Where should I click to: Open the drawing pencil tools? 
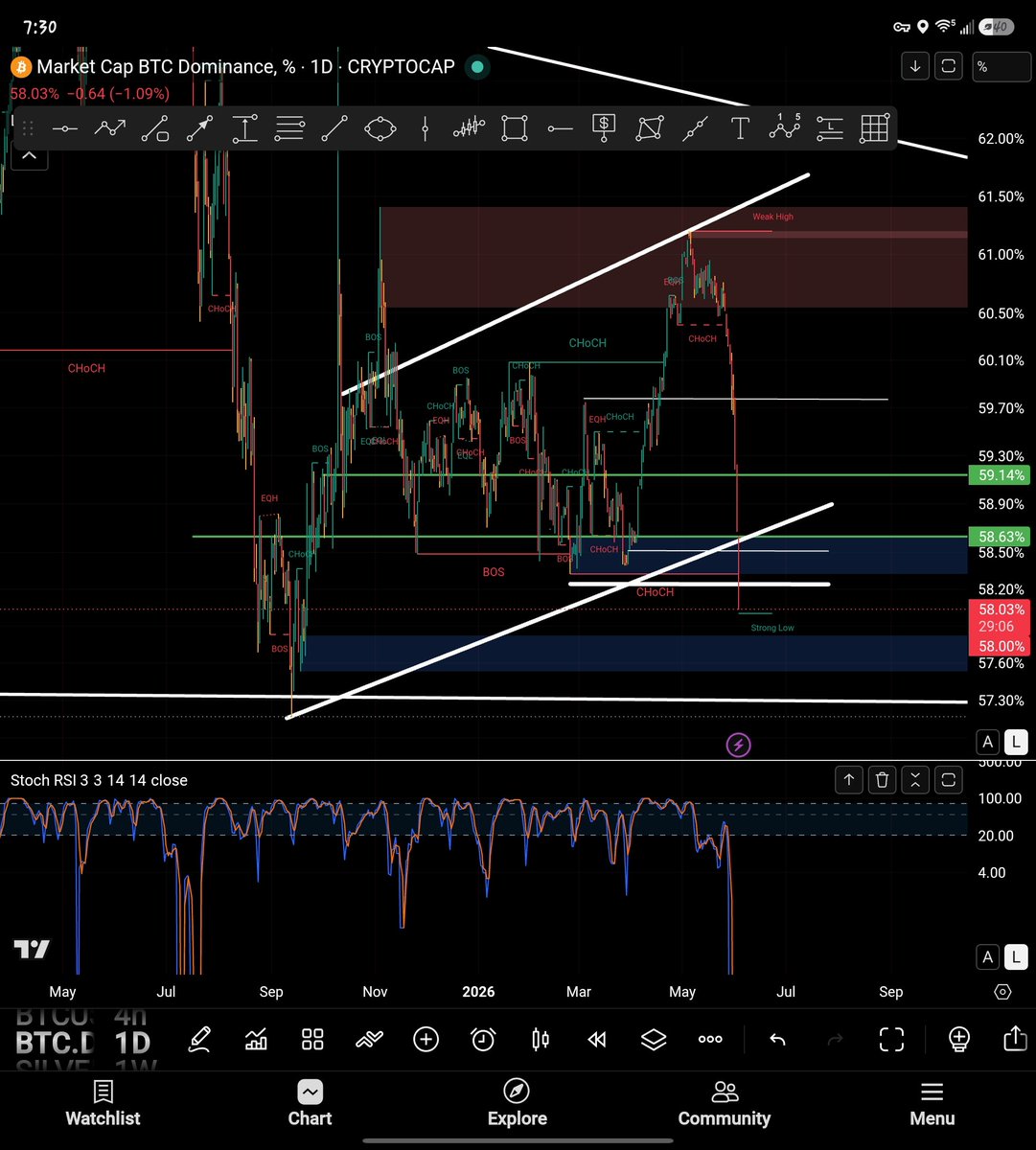tap(199, 1039)
